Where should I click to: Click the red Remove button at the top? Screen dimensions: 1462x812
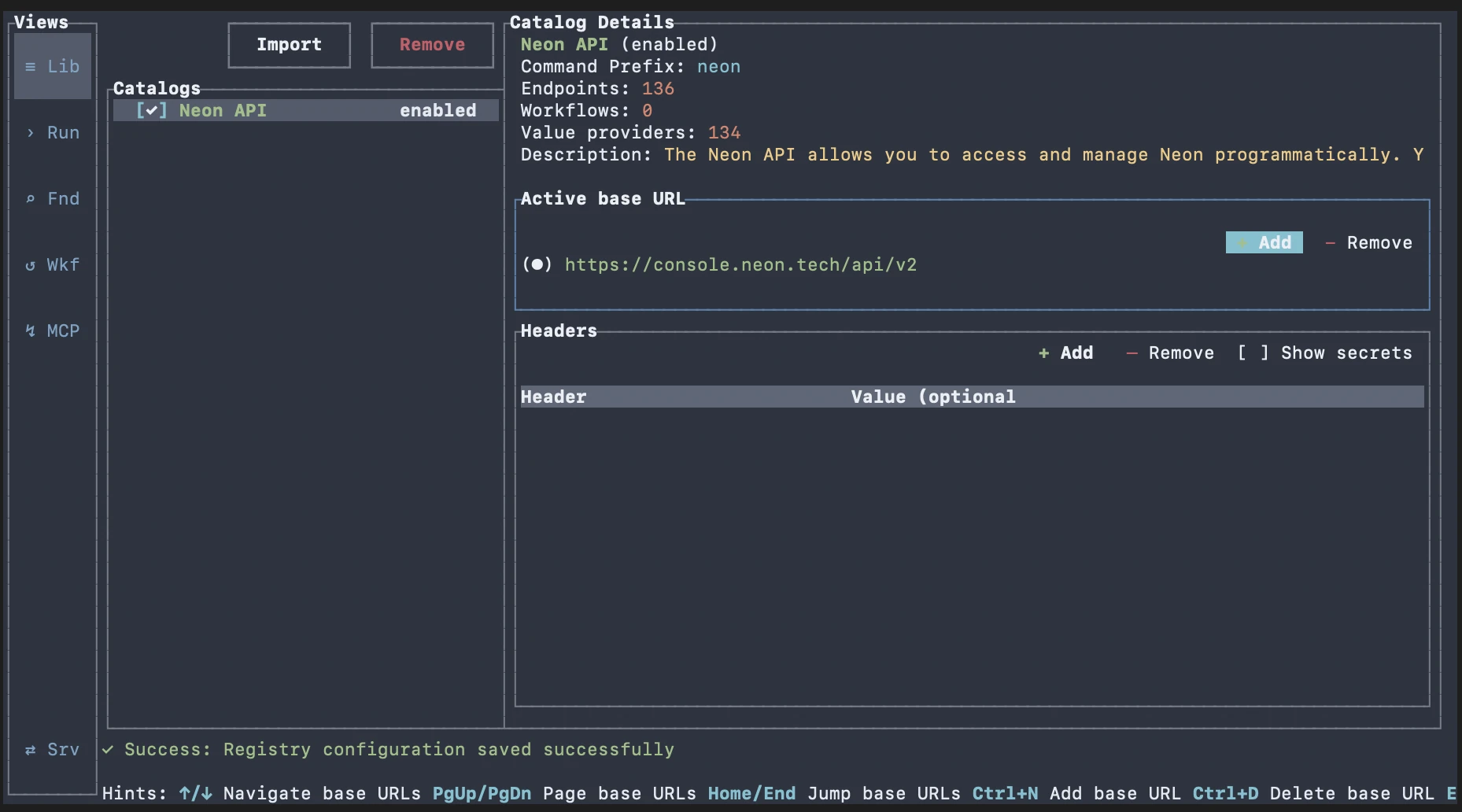pos(431,45)
